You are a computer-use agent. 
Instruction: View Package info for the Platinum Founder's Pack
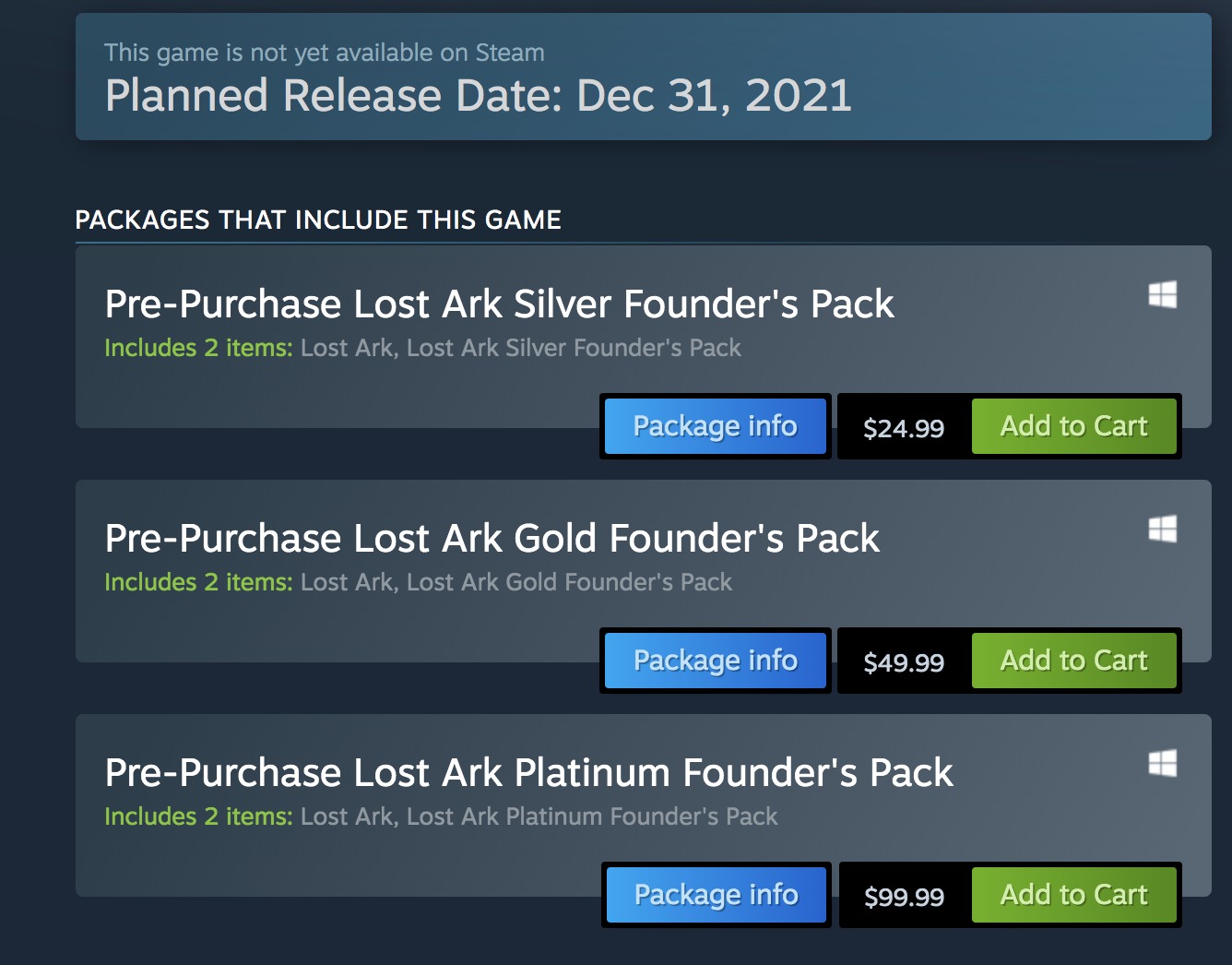717,895
